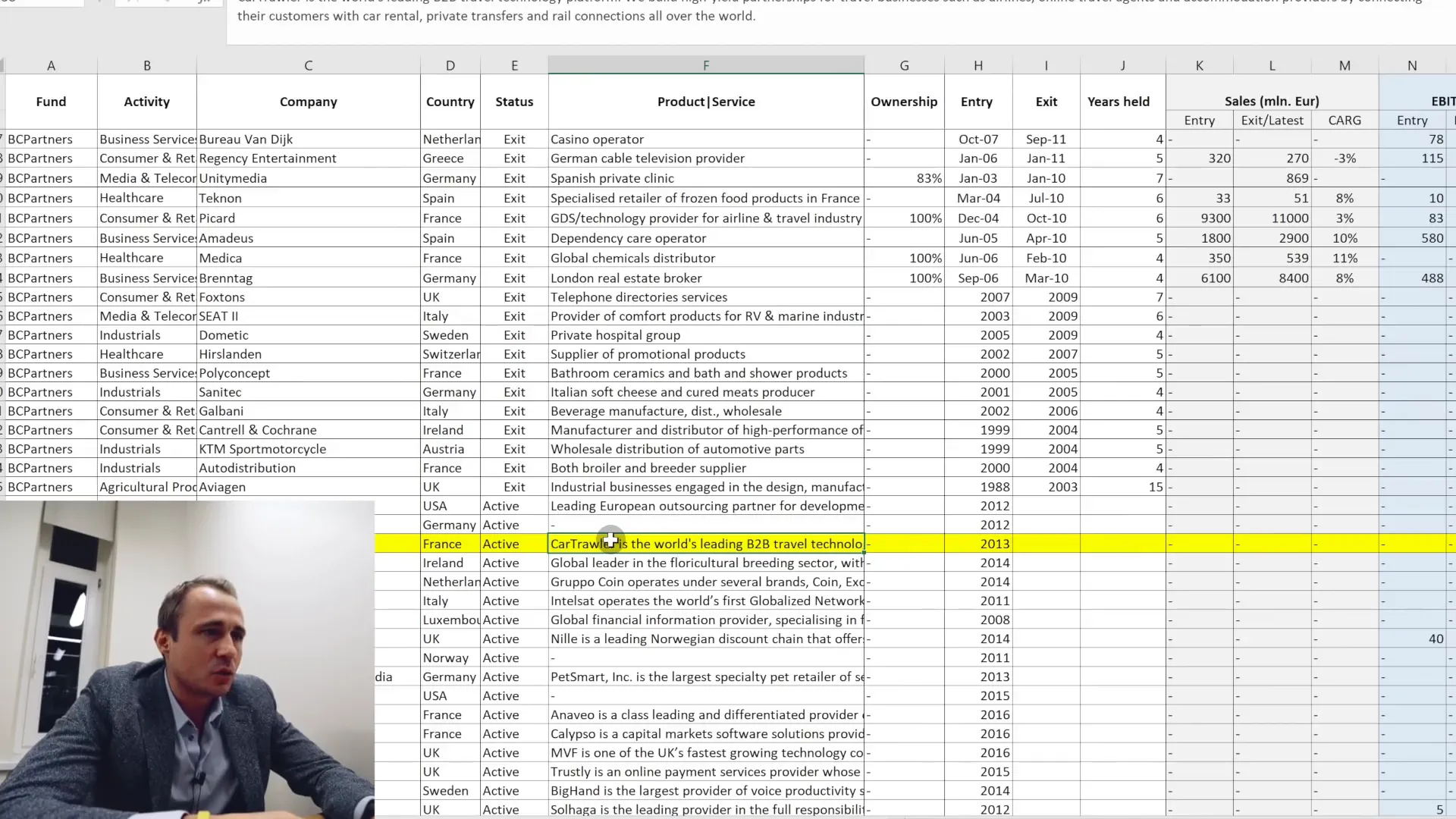
Task: Select column J Years Held header
Action: (x=1118, y=101)
